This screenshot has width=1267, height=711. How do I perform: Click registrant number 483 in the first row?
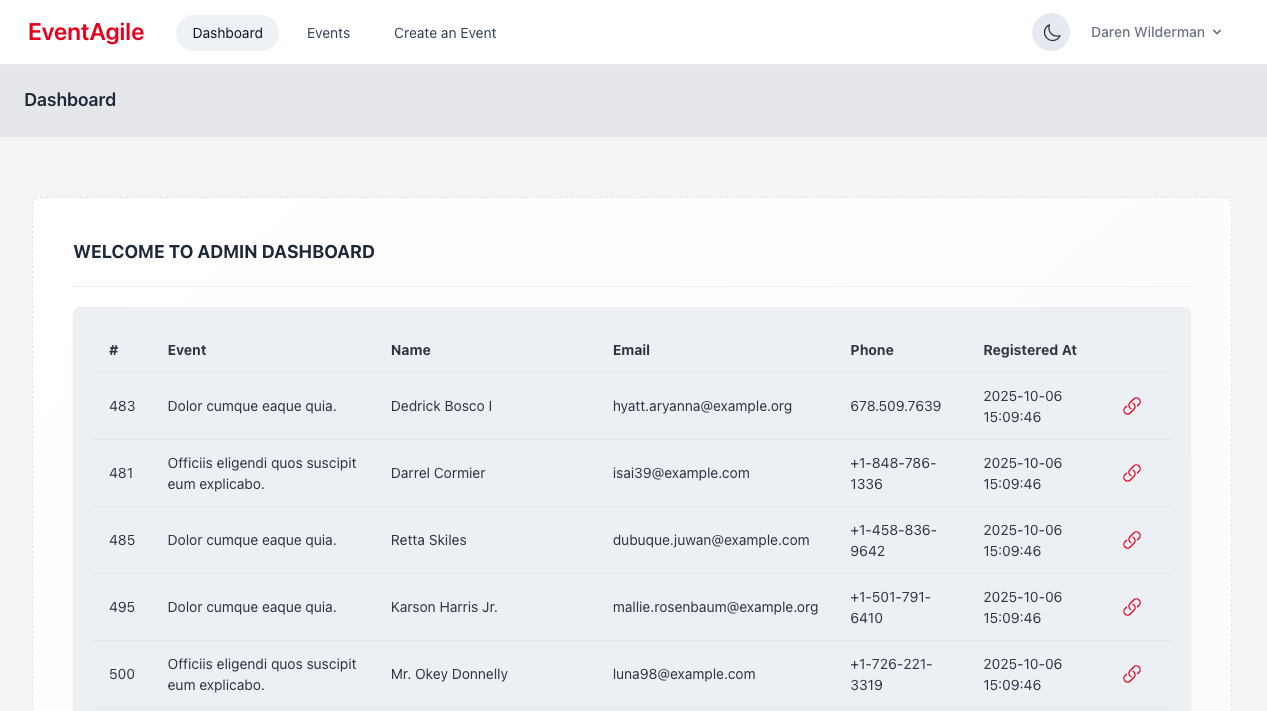pyautogui.click(x=122, y=406)
